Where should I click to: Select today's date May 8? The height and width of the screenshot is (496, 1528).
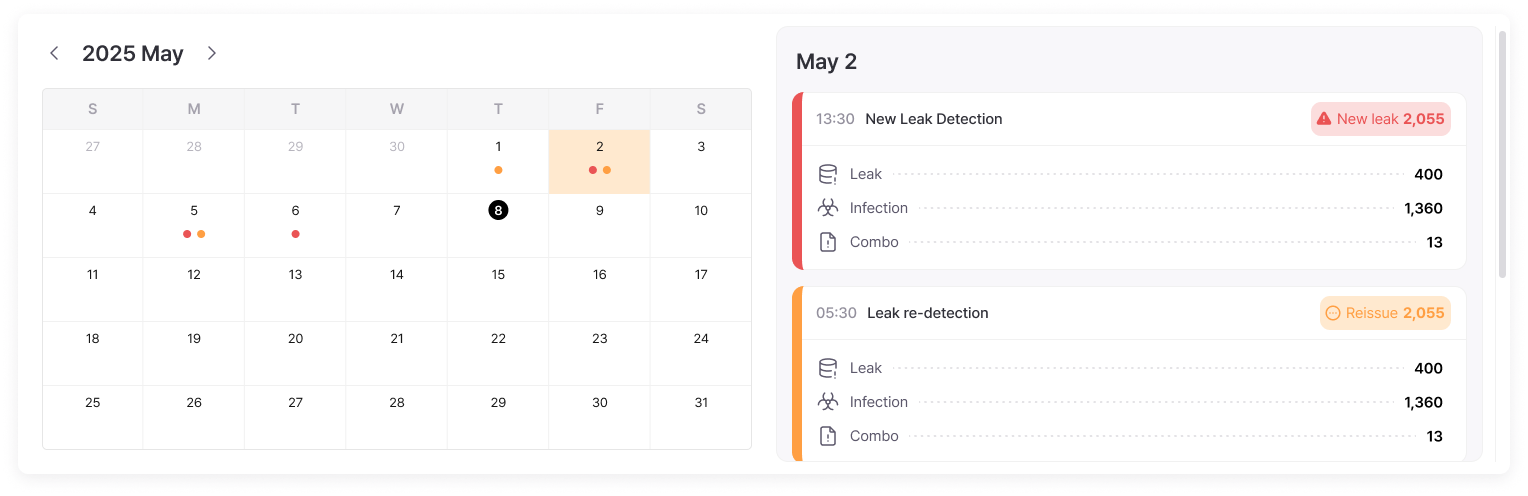coord(498,210)
